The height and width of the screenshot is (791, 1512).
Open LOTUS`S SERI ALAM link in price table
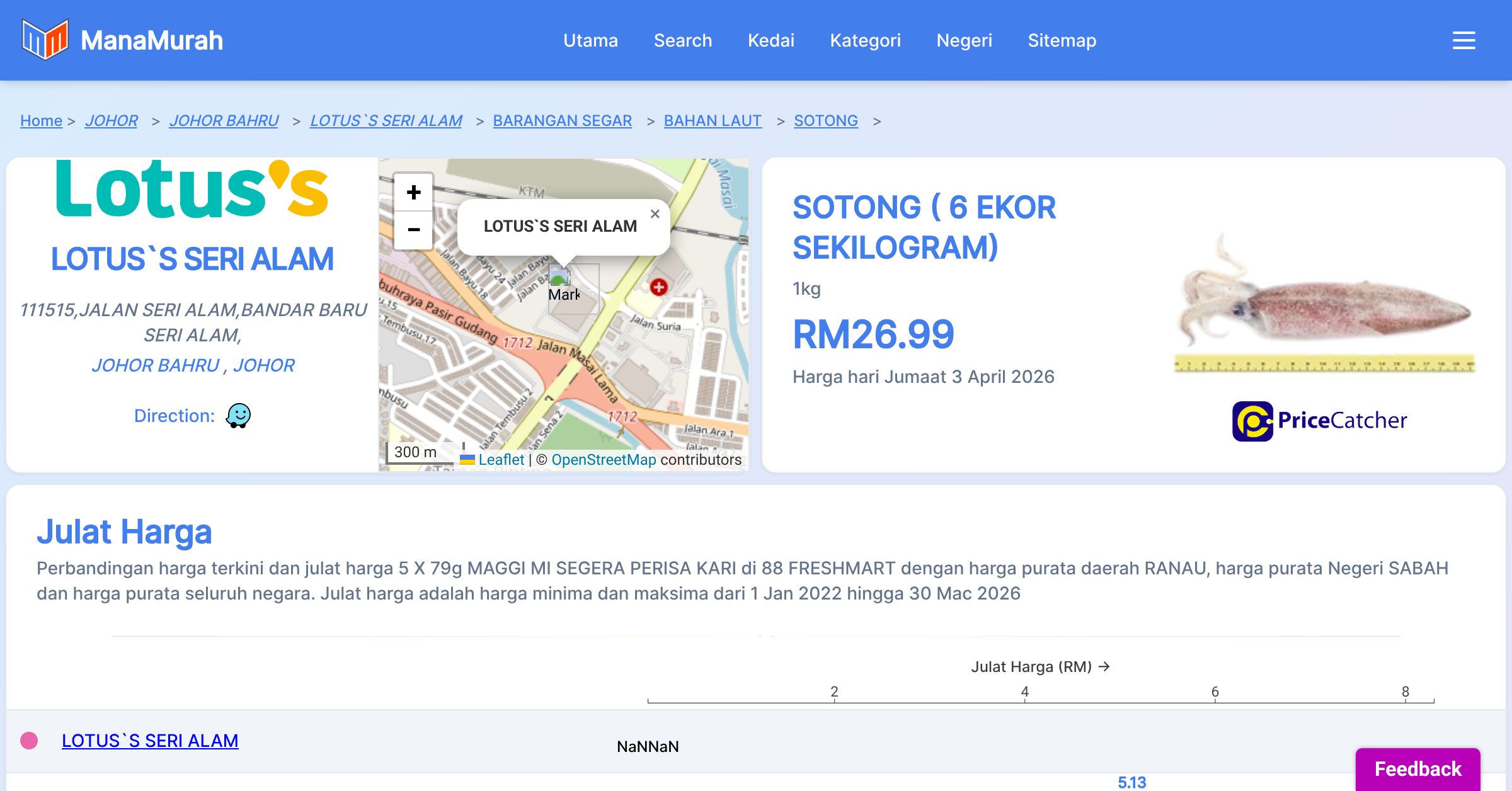150,741
